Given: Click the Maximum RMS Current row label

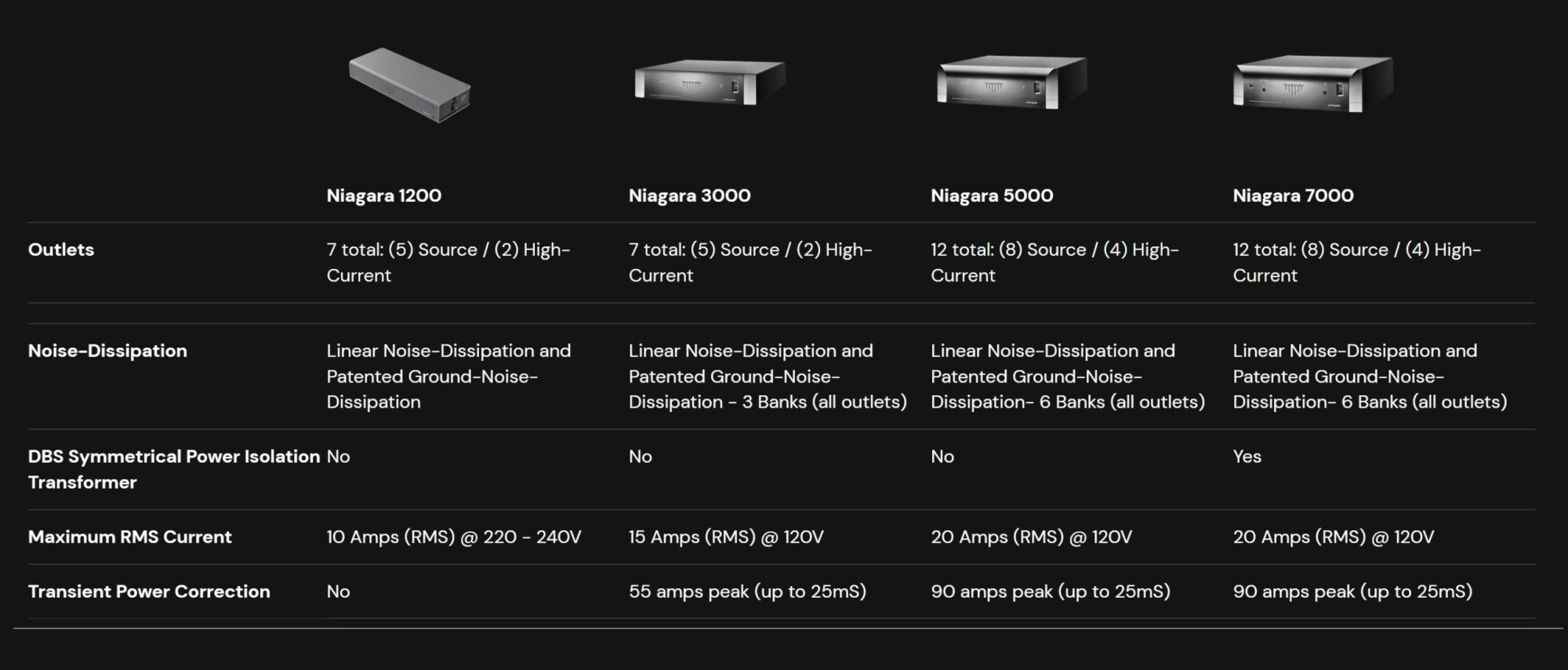Looking at the screenshot, I should [130, 537].
